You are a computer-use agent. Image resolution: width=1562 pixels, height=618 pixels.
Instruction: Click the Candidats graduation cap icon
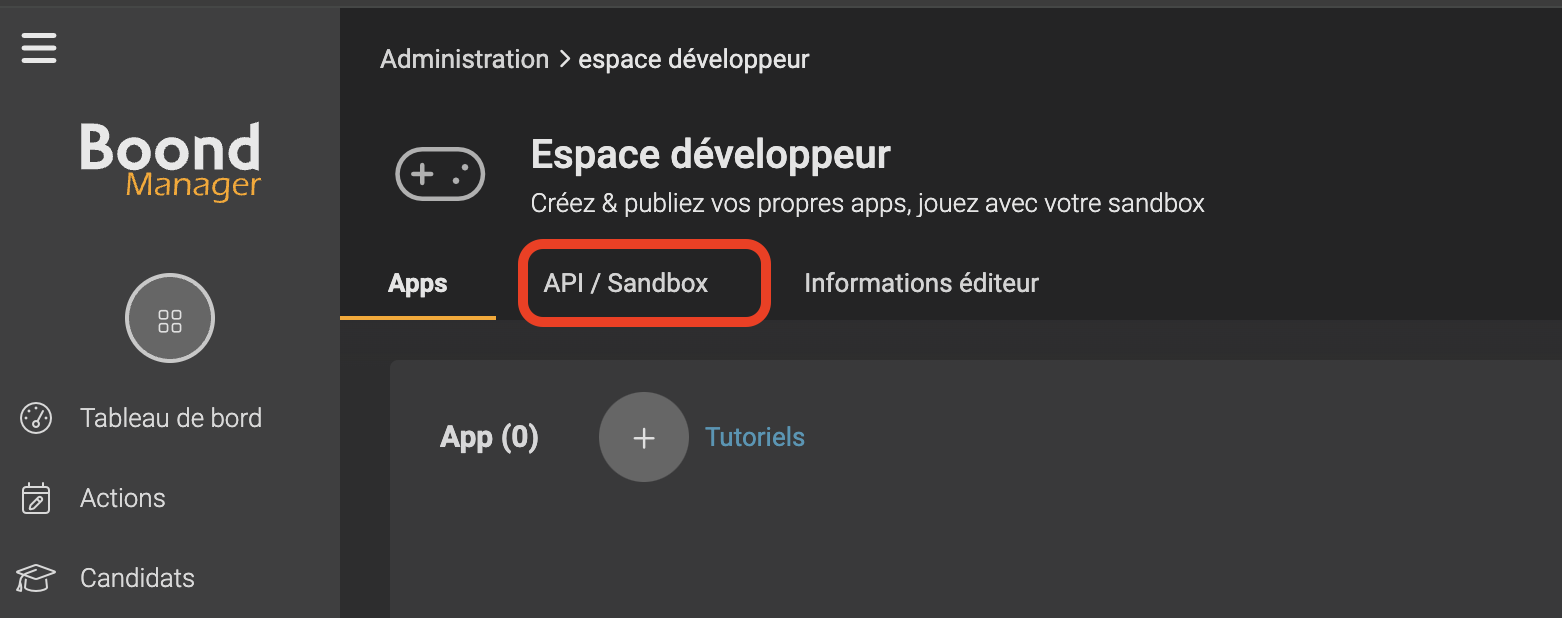pos(36,578)
